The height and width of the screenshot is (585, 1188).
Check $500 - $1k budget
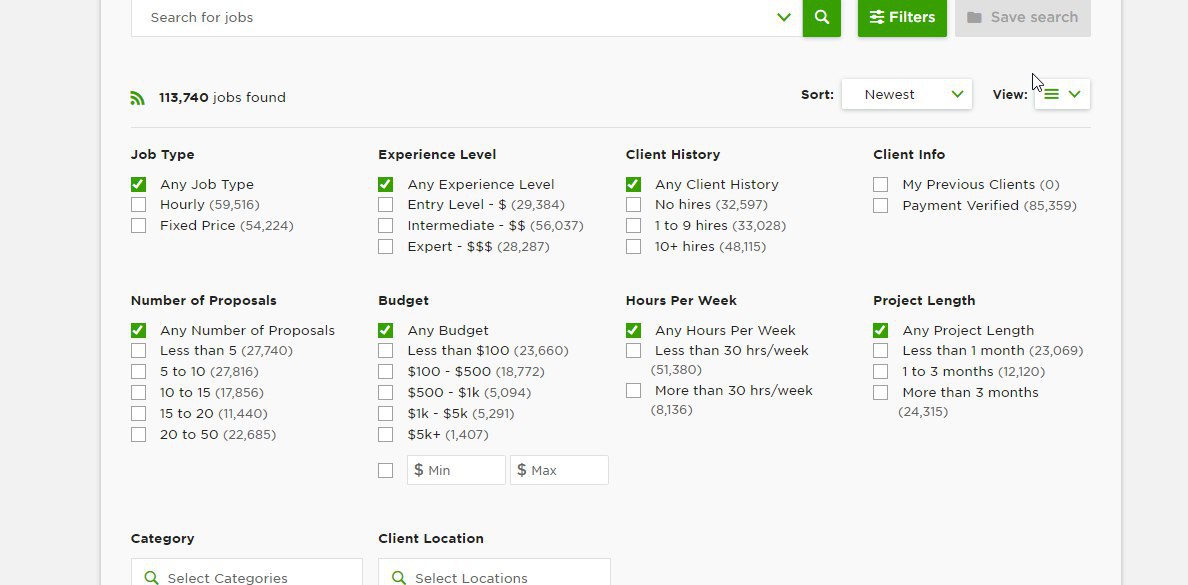[x=386, y=393]
